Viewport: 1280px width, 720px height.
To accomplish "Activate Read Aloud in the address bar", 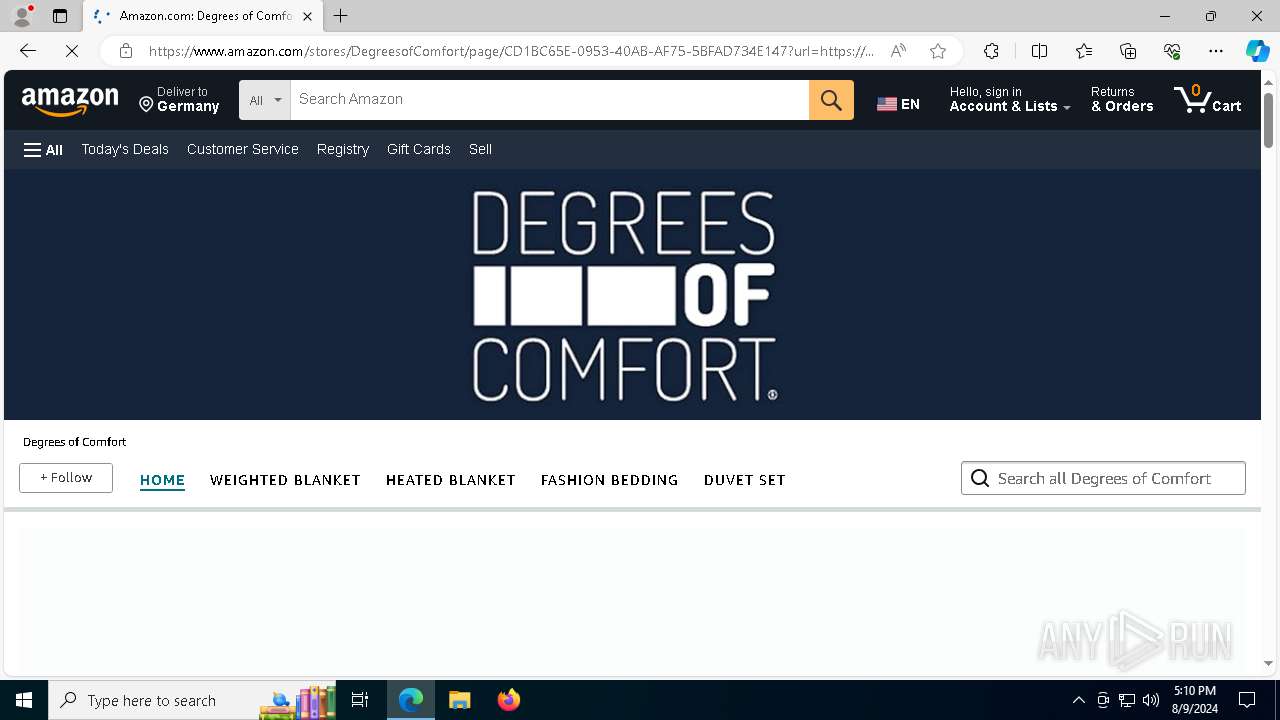I will [x=898, y=51].
